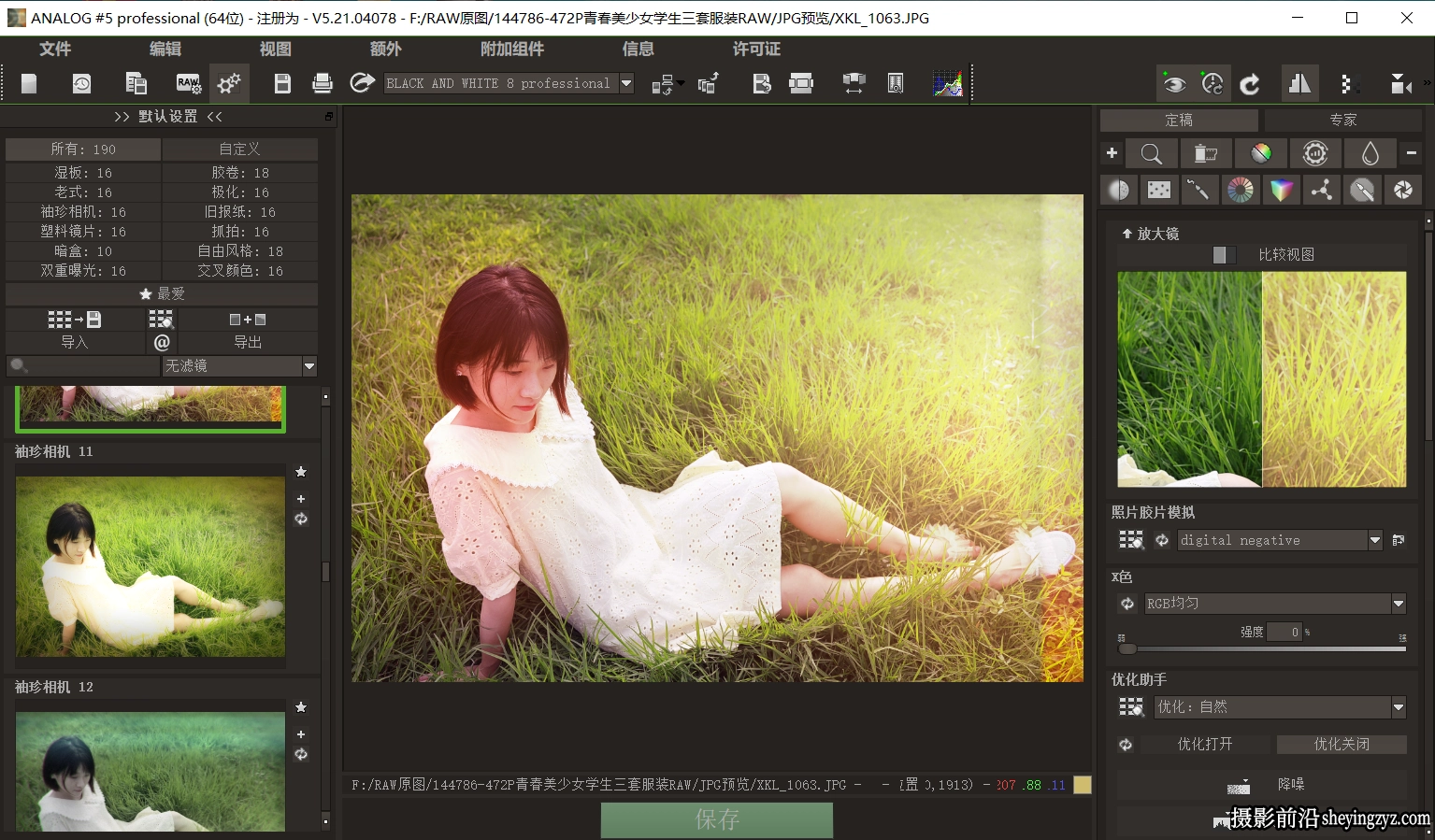Turn off optimization with 优化关闭
This screenshot has width=1435, height=840.
(x=1342, y=745)
